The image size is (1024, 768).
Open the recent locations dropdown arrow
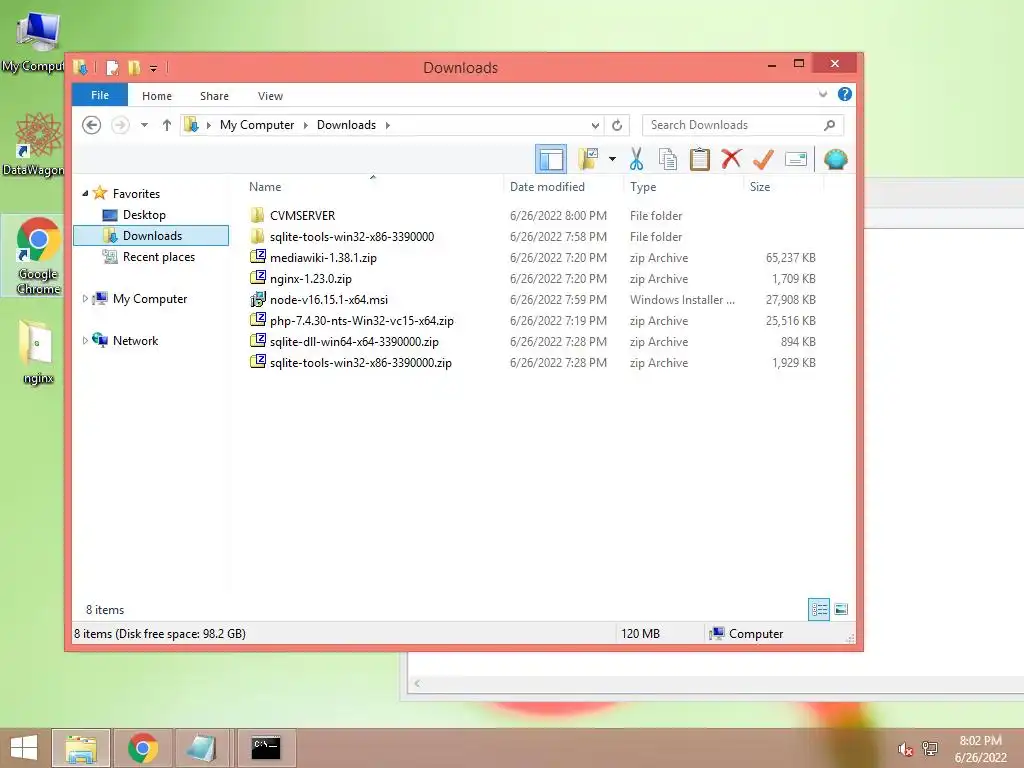point(144,125)
